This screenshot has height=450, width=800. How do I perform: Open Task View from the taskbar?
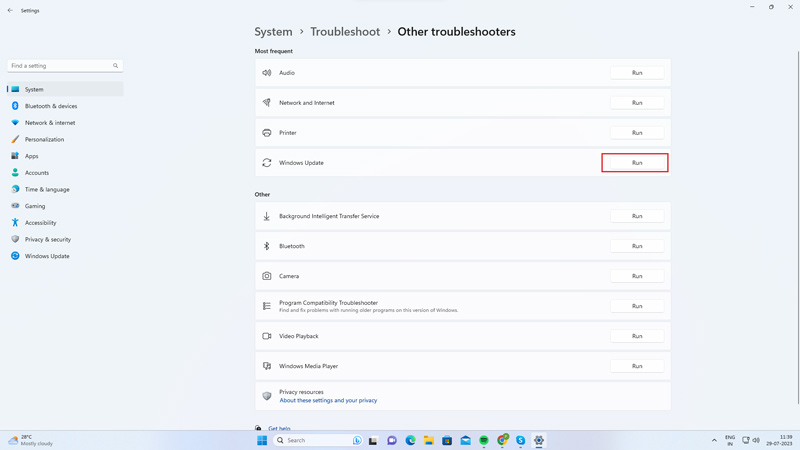click(373, 440)
